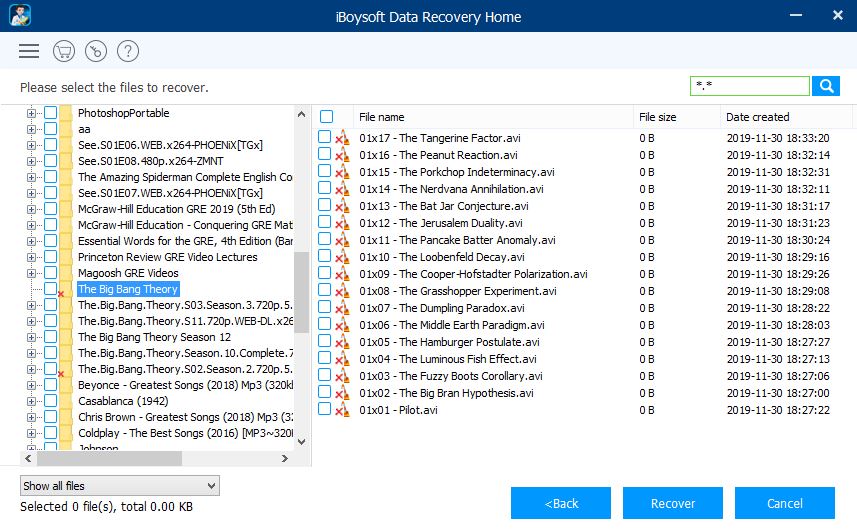Viewport: 857px width, 529px height.
Task: Expand the Casablanca (1942) node
Action: pos(31,401)
